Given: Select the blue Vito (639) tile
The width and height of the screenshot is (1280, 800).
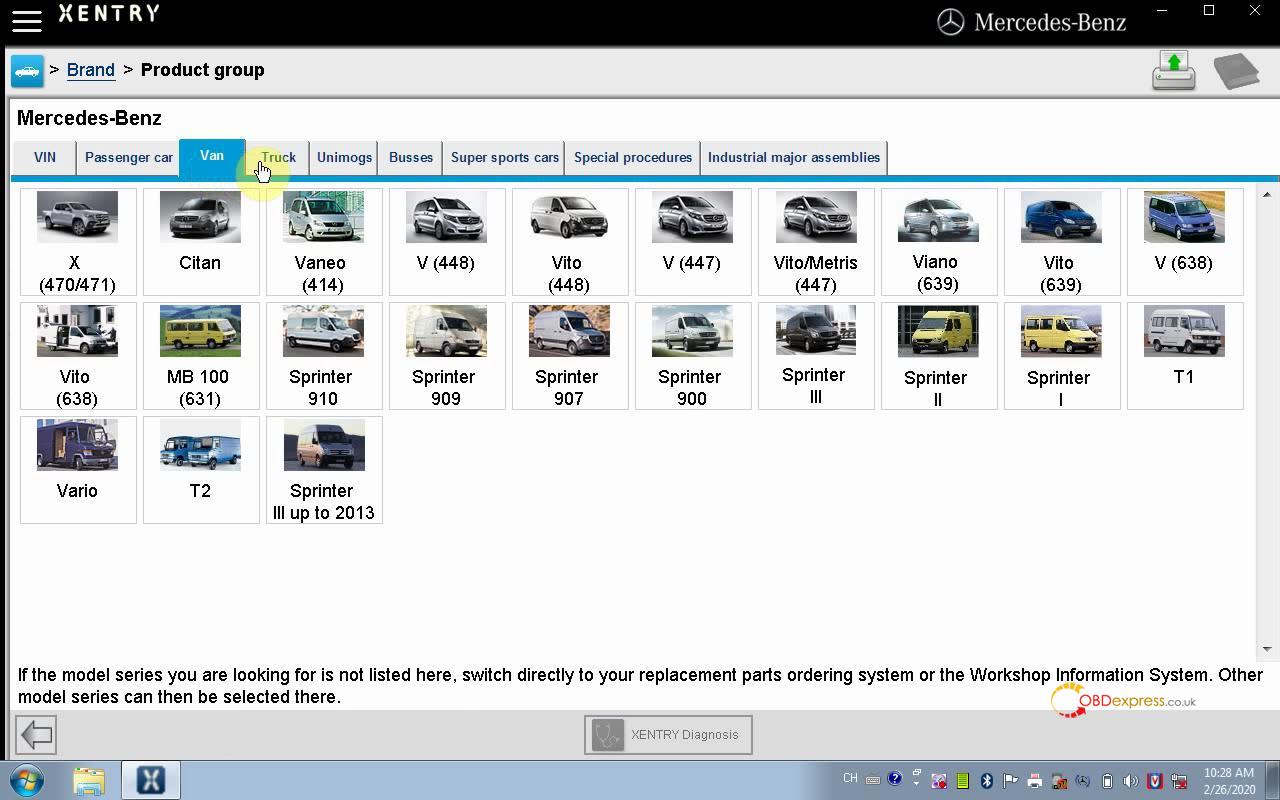Looking at the screenshot, I should coord(1062,242).
